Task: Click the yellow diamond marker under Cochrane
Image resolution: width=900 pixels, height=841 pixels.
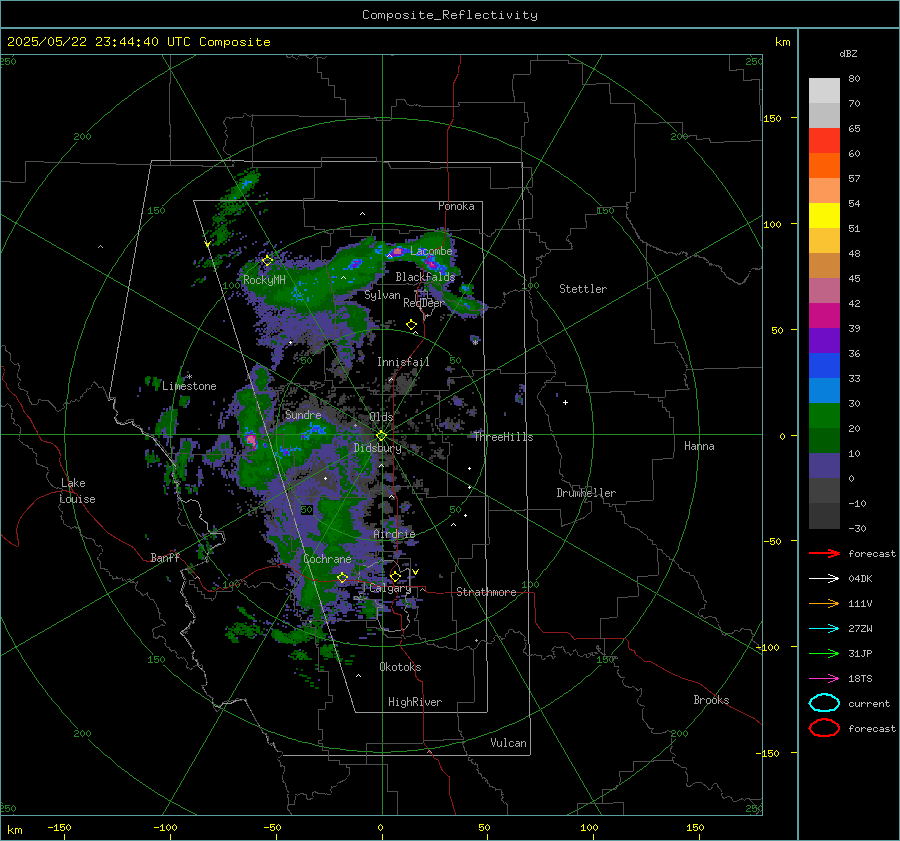Action: click(342, 578)
